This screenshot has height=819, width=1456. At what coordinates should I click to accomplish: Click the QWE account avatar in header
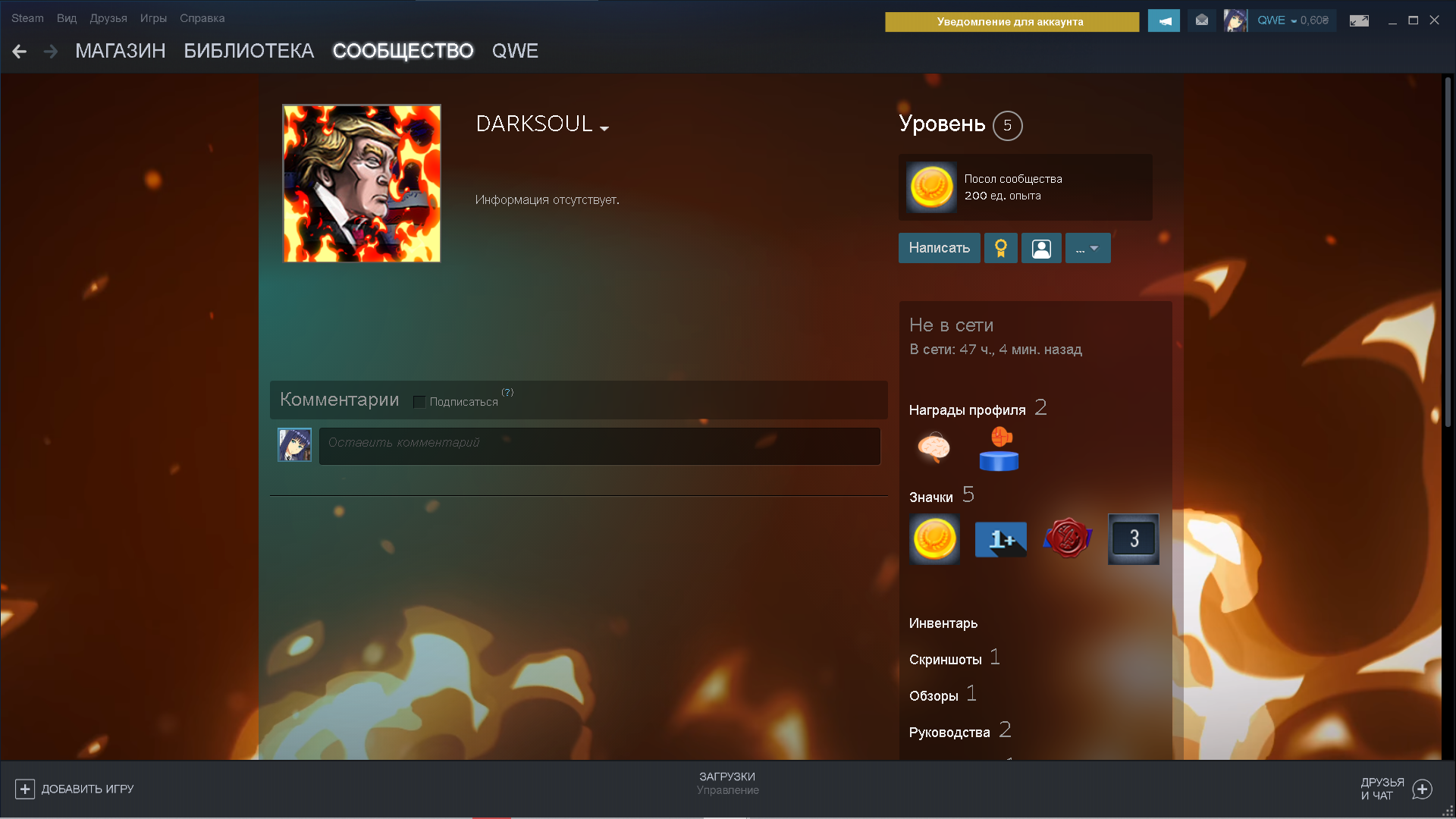pos(1235,20)
